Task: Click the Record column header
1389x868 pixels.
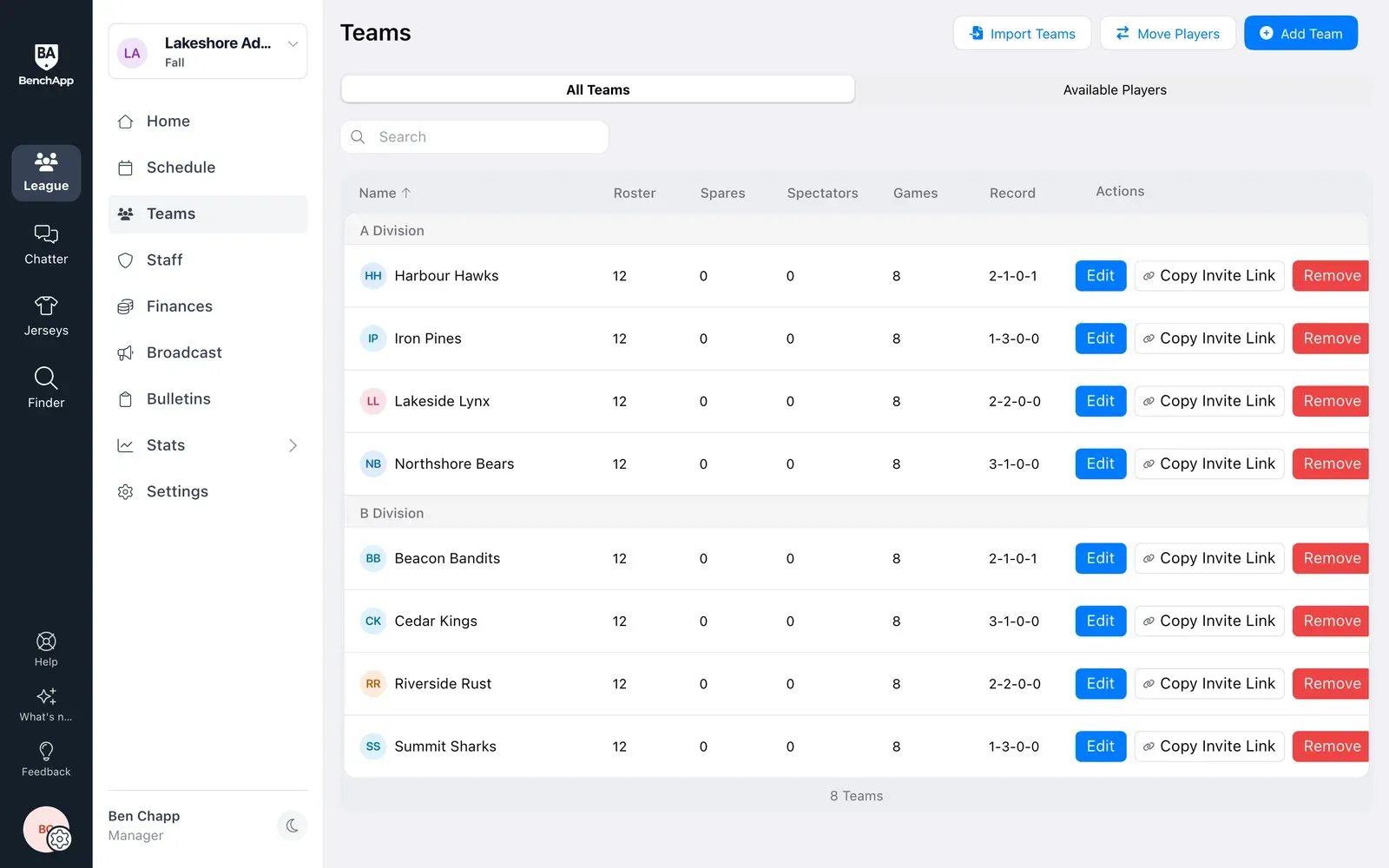Action: click(x=1012, y=193)
